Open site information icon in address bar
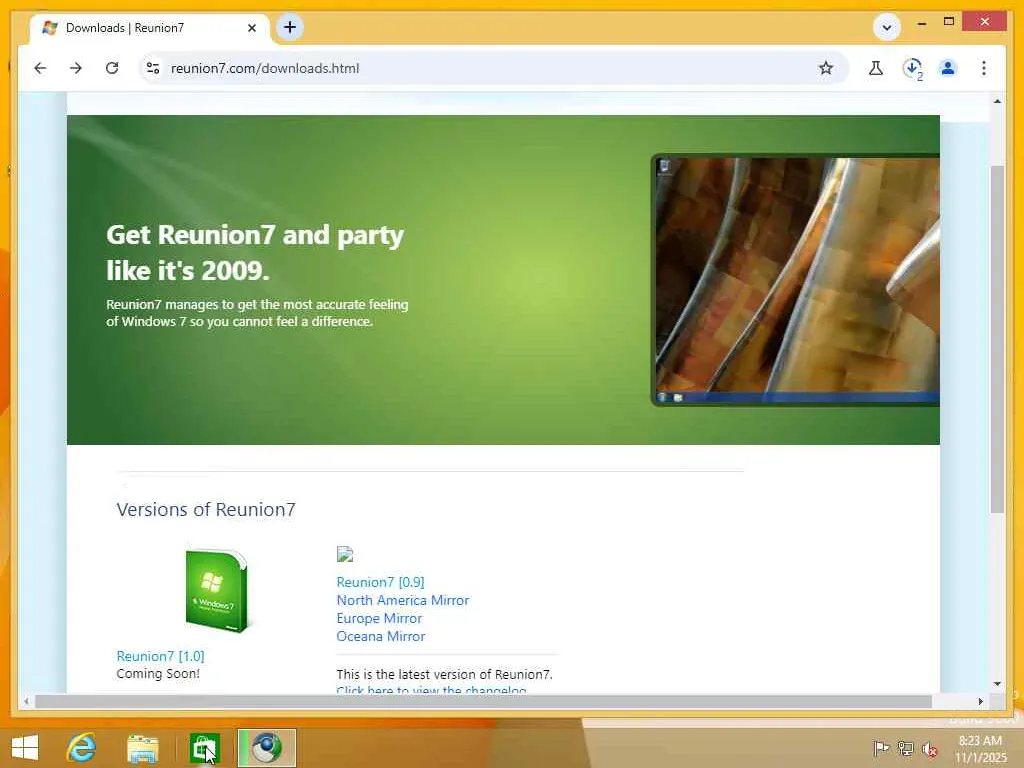1024x768 pixels. pyautogui.click(x=153, y=68)
